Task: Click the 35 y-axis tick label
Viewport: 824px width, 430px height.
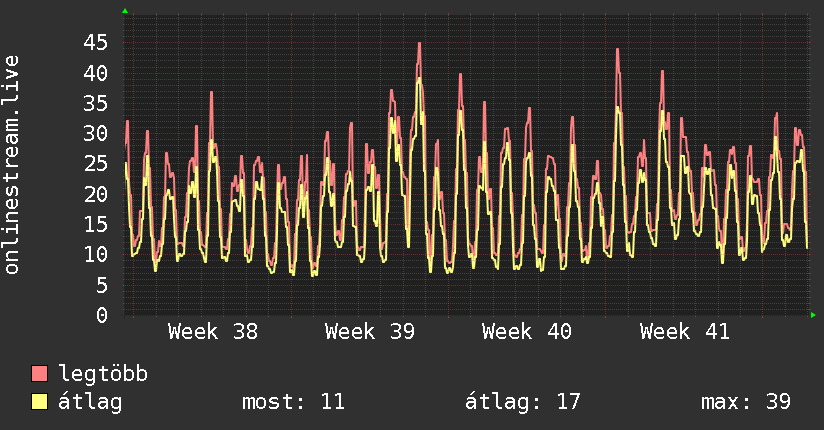Action: coord(96,104)
